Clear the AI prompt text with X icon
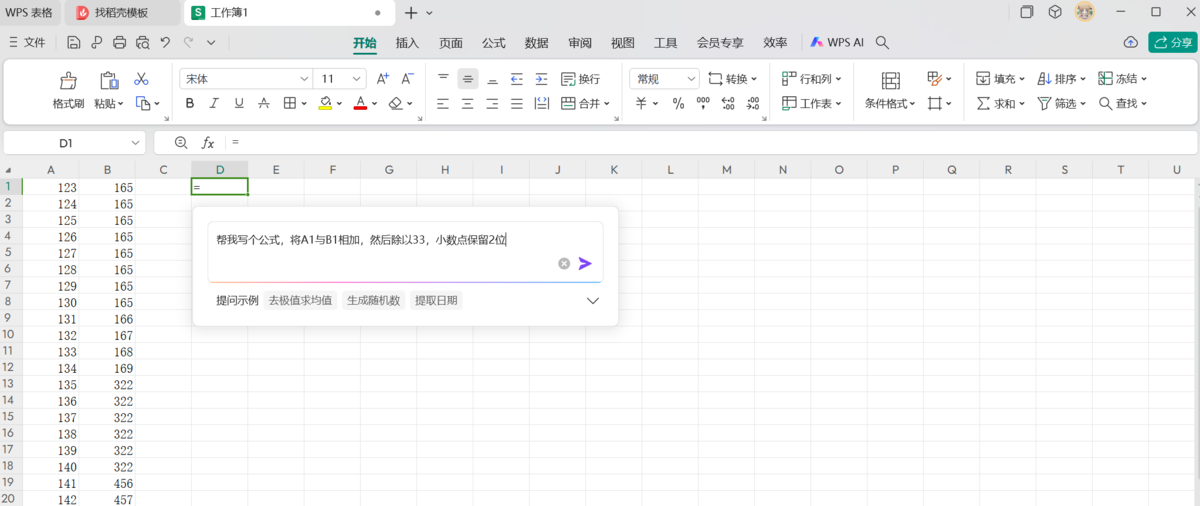1200x506 pixels. [x=564, y=263]
